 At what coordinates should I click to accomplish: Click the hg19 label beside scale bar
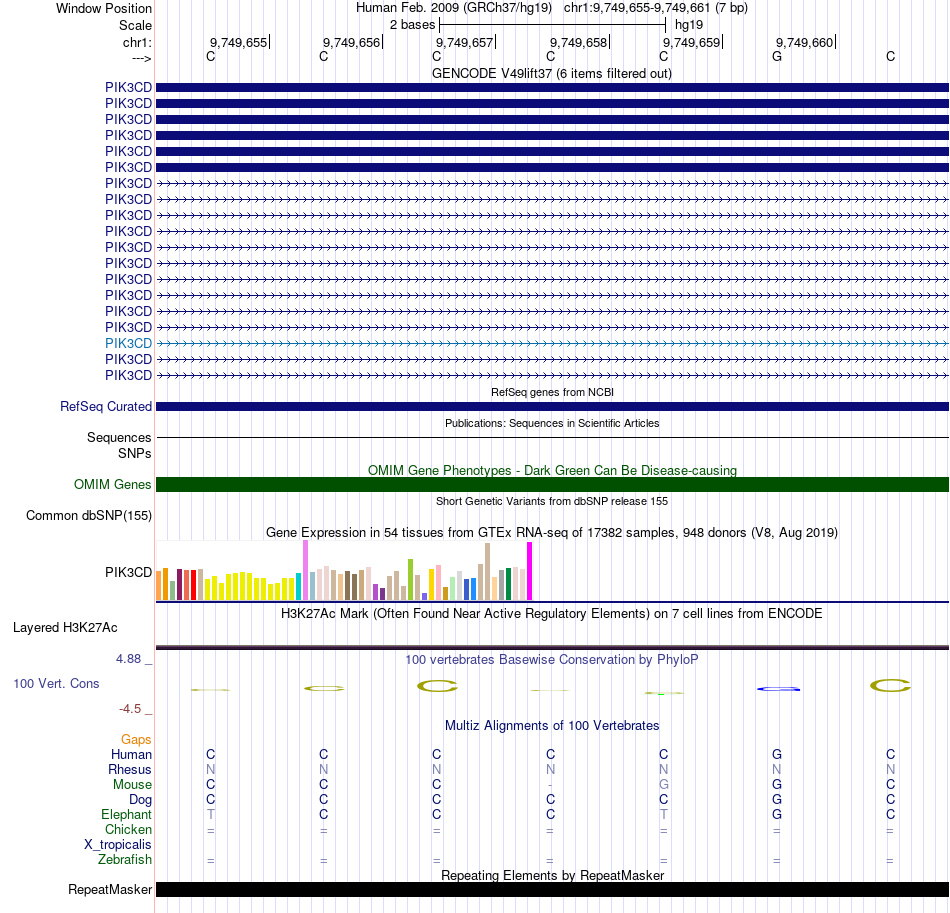[689, 25]
